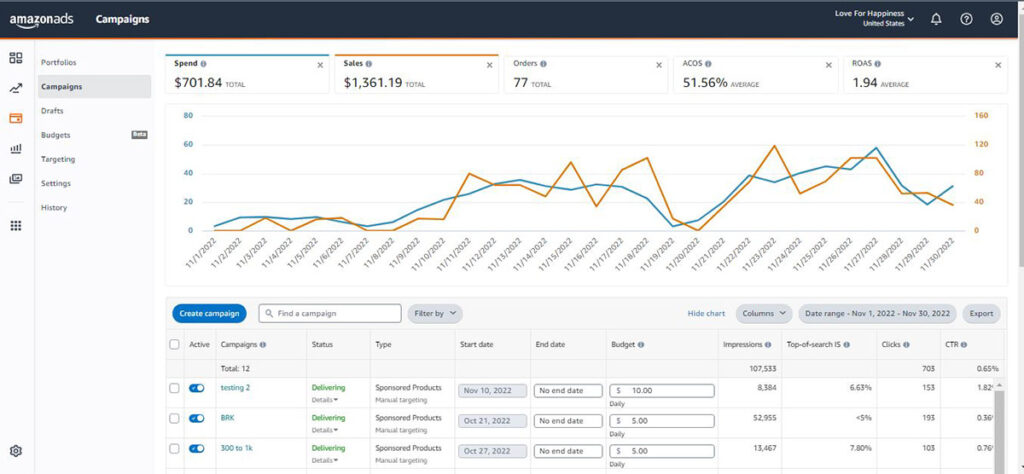Open the Columns dropdown
Screen dimensions: 1024x474
764,313
